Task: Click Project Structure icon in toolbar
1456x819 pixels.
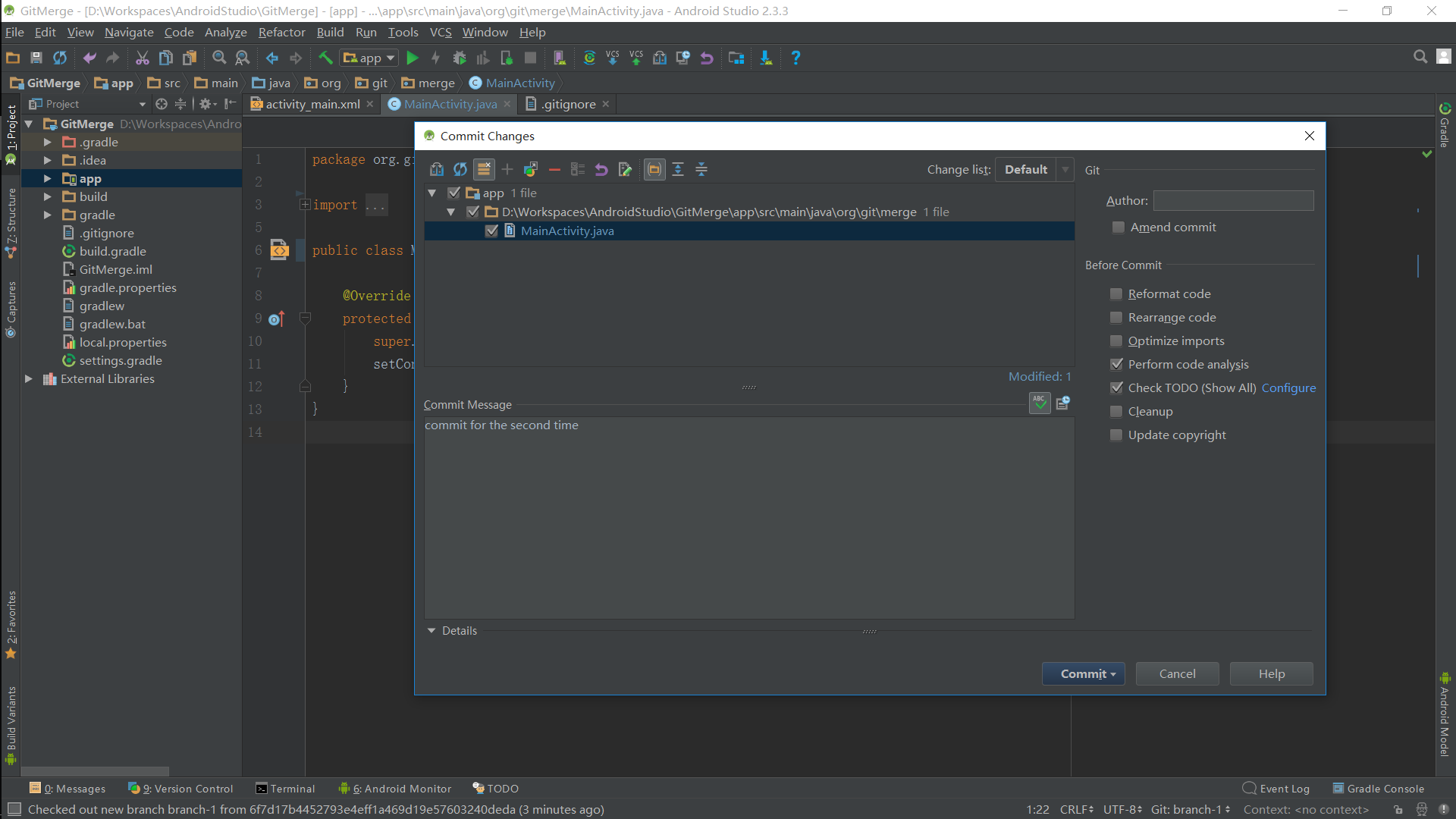Action: [736, 58]
